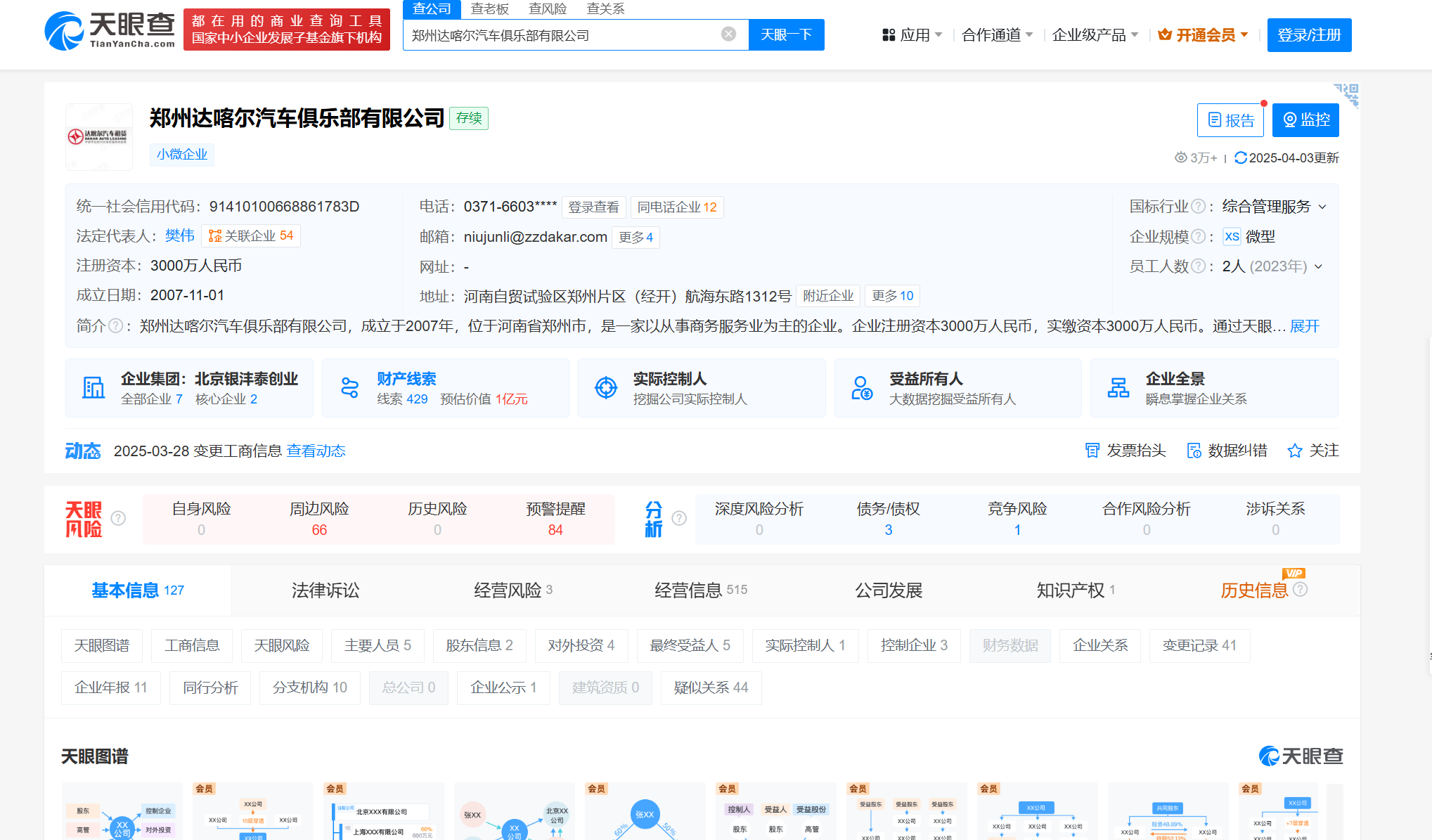
Task: Select the 股东信息 2 sub-tab
Action: pyautogui.click(x=479, y=645)
